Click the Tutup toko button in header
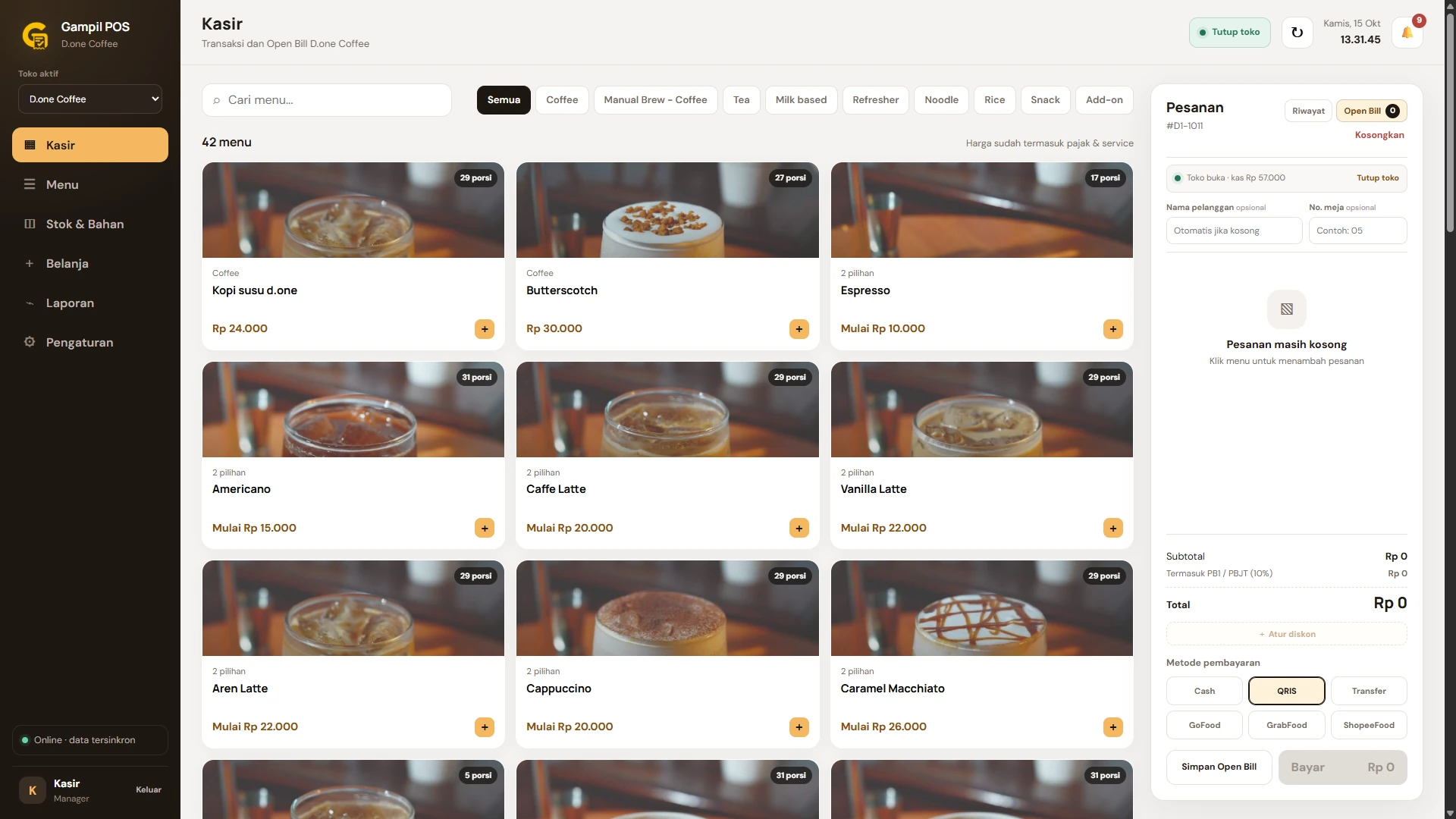Screen dimensions: 1456x819 pyautogui.click(x=1229, y=33)
